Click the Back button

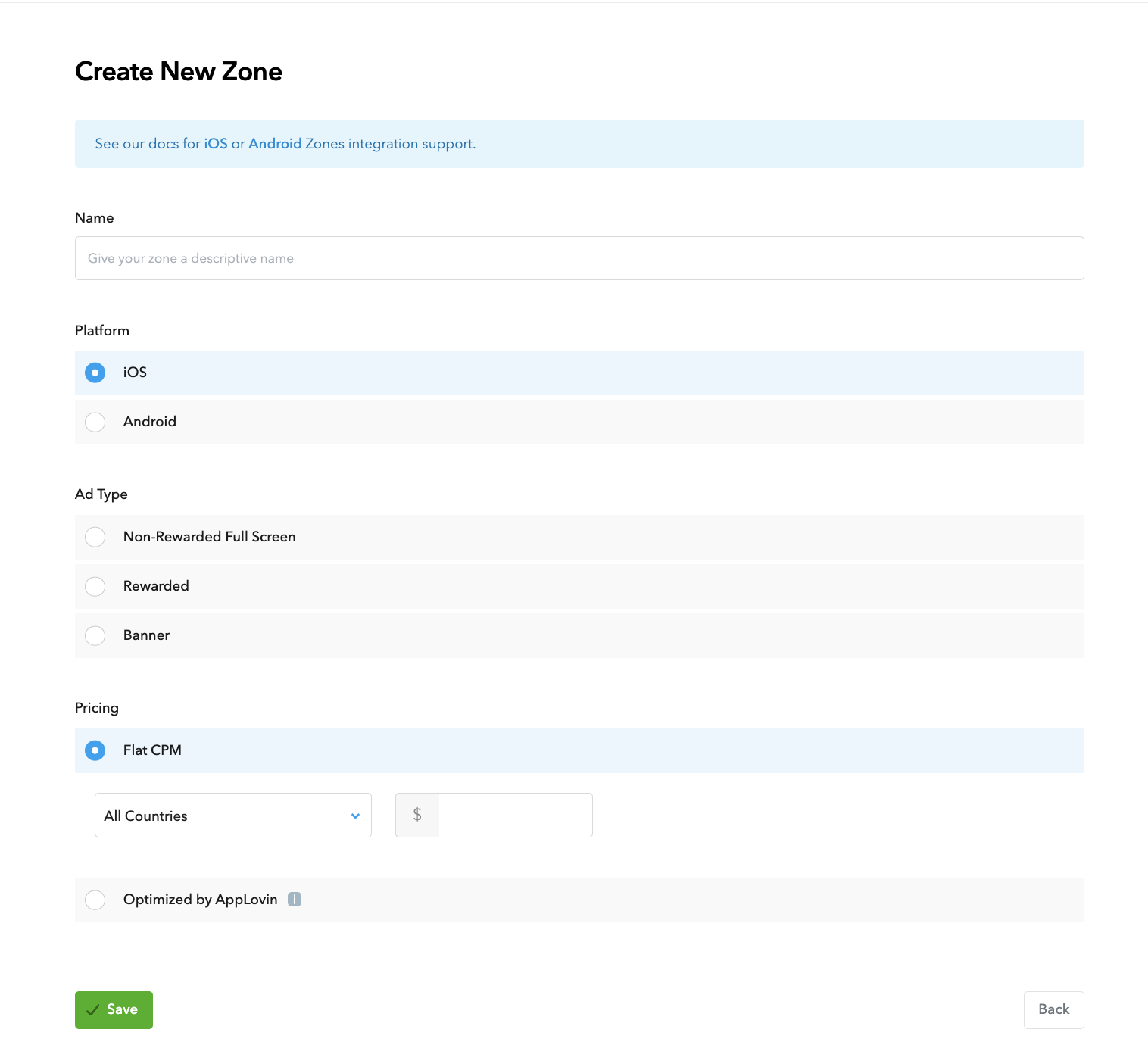click(x=1053, y=1009)
